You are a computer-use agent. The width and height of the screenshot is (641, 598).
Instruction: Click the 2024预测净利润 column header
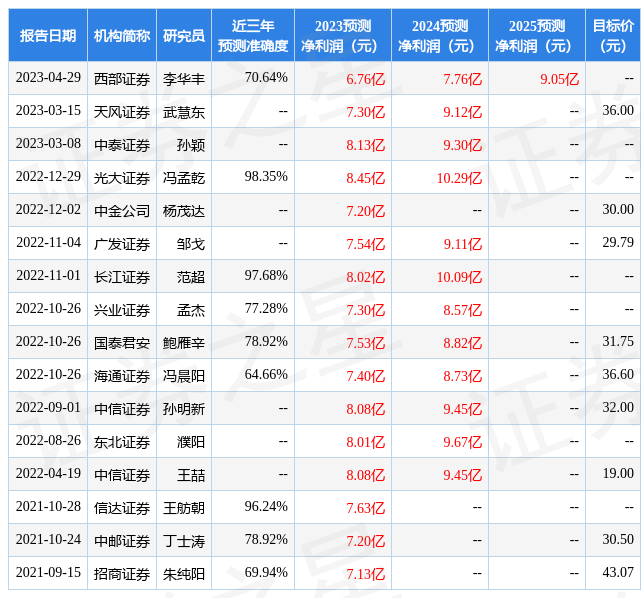pos(440,36)
